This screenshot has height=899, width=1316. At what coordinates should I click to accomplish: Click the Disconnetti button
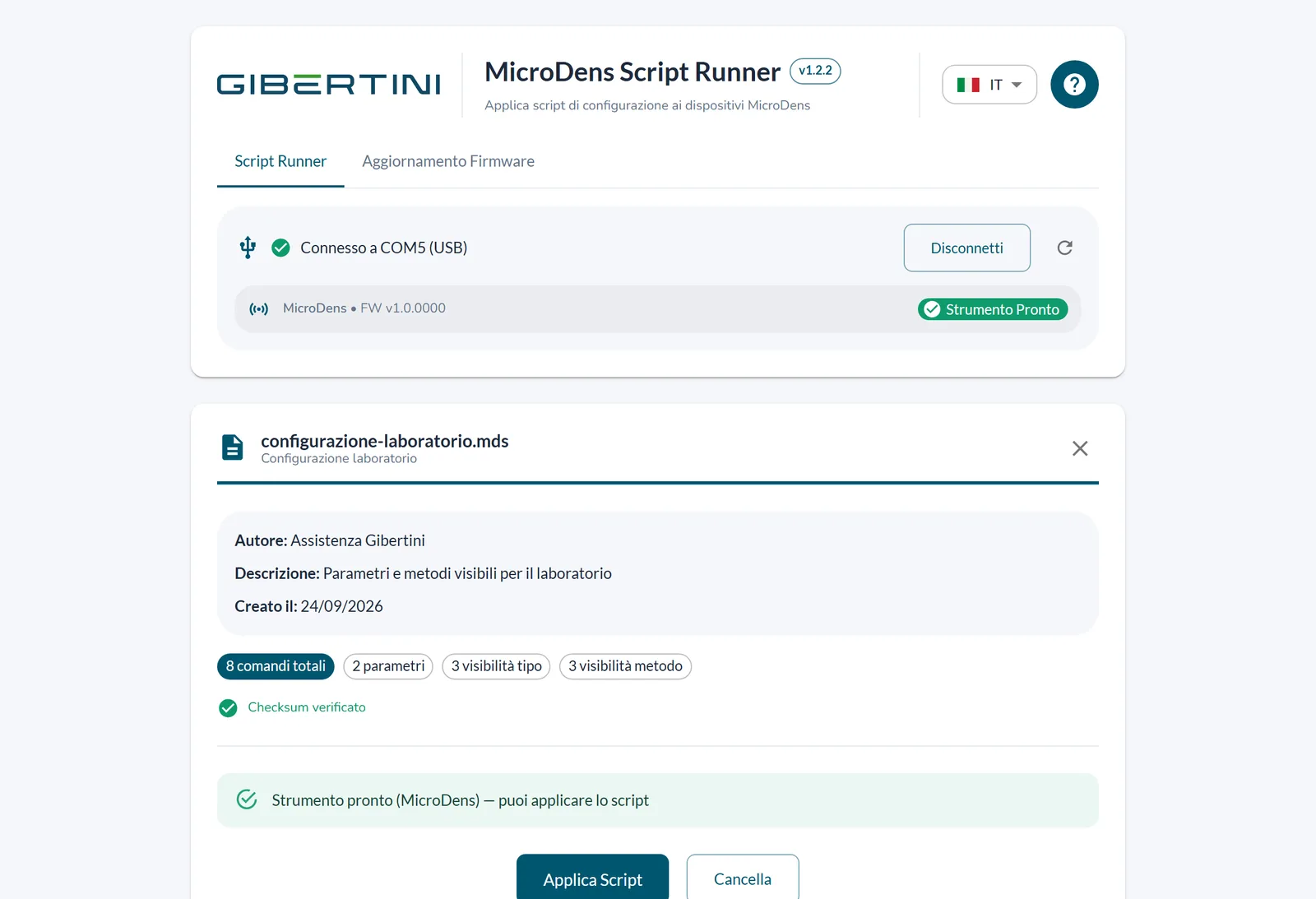tap(967, 248)
